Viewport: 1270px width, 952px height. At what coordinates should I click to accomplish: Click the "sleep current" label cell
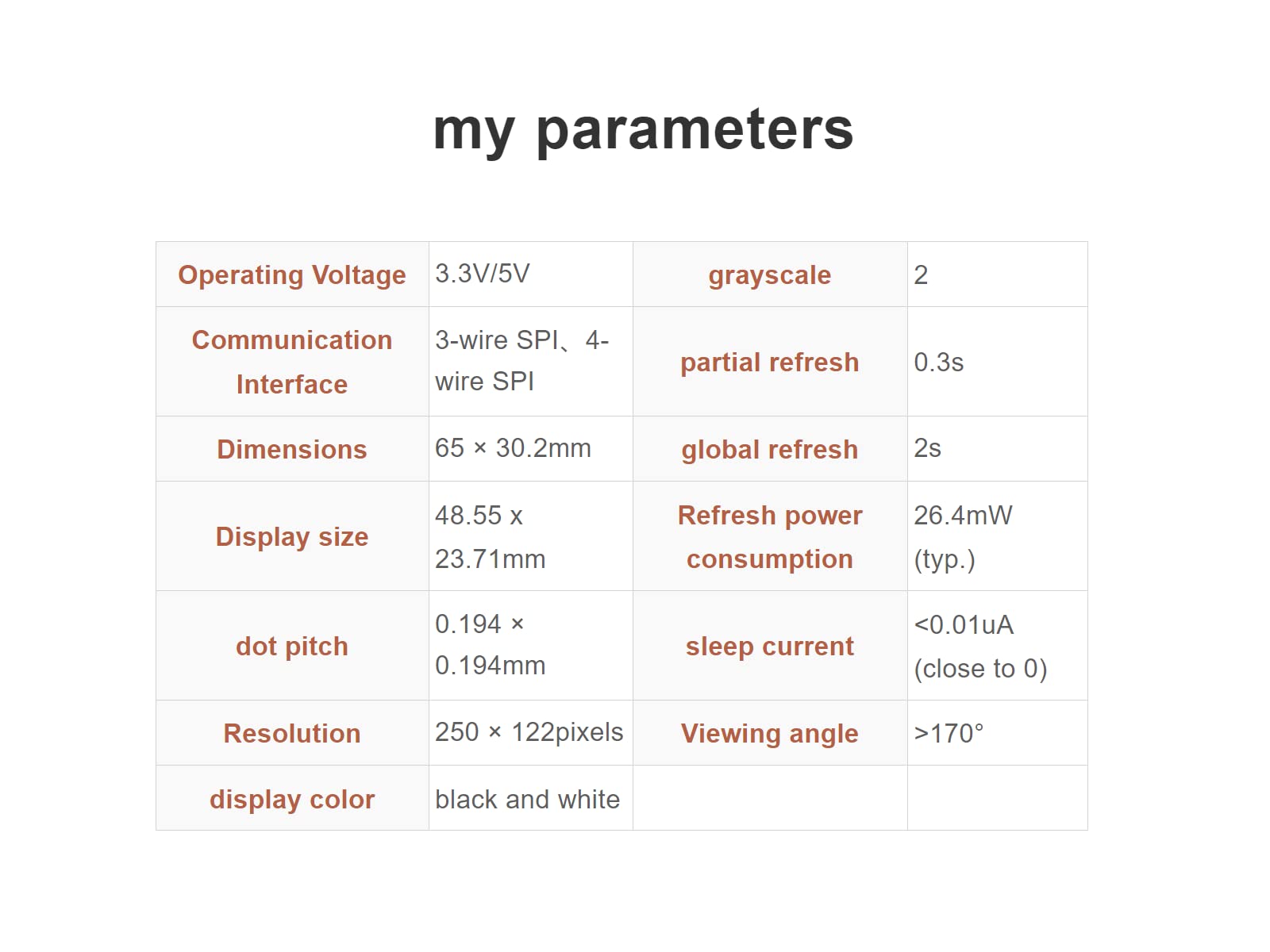pos(770,647)
